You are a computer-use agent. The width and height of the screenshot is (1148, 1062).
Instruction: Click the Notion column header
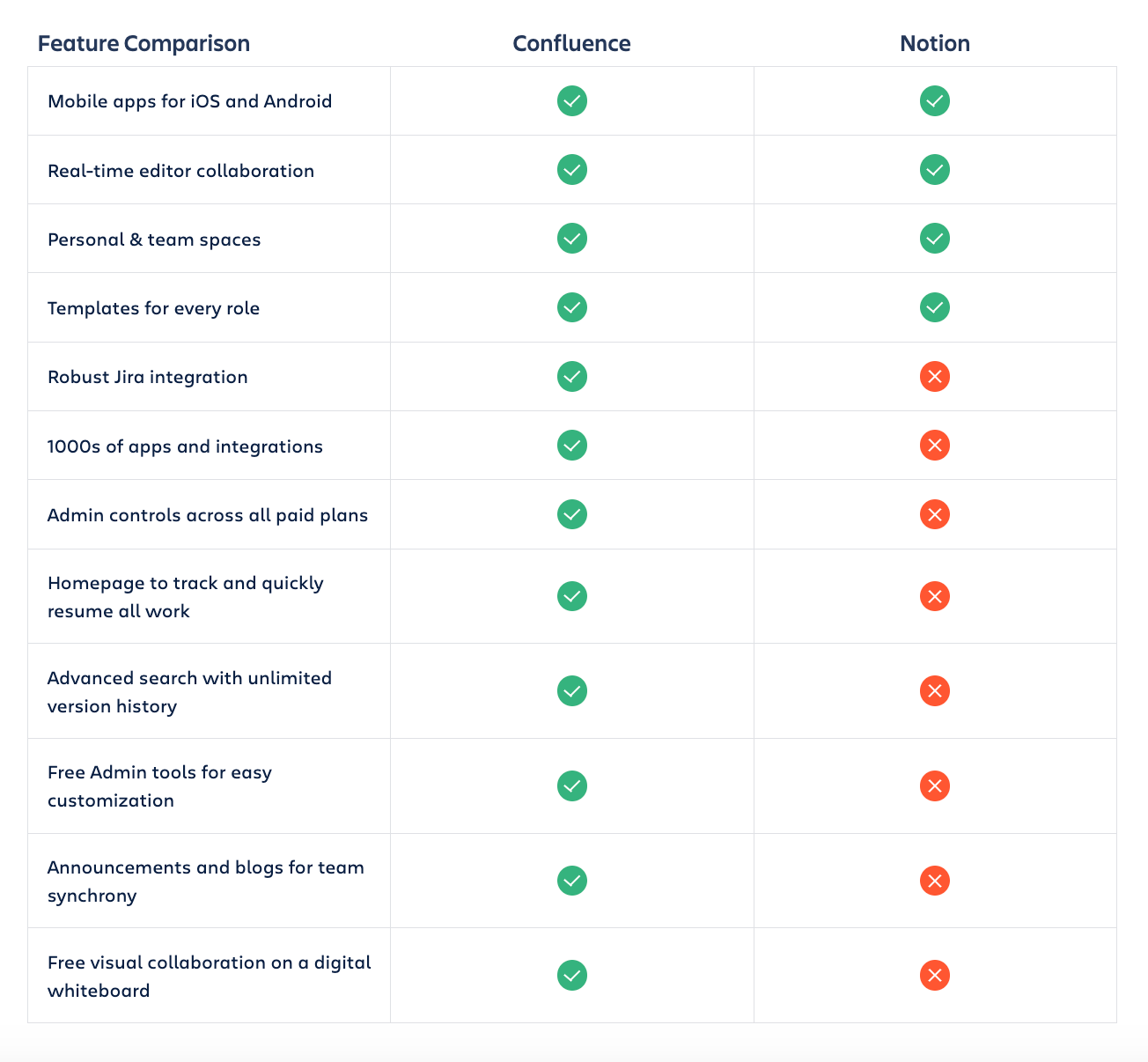pos(935,44)
